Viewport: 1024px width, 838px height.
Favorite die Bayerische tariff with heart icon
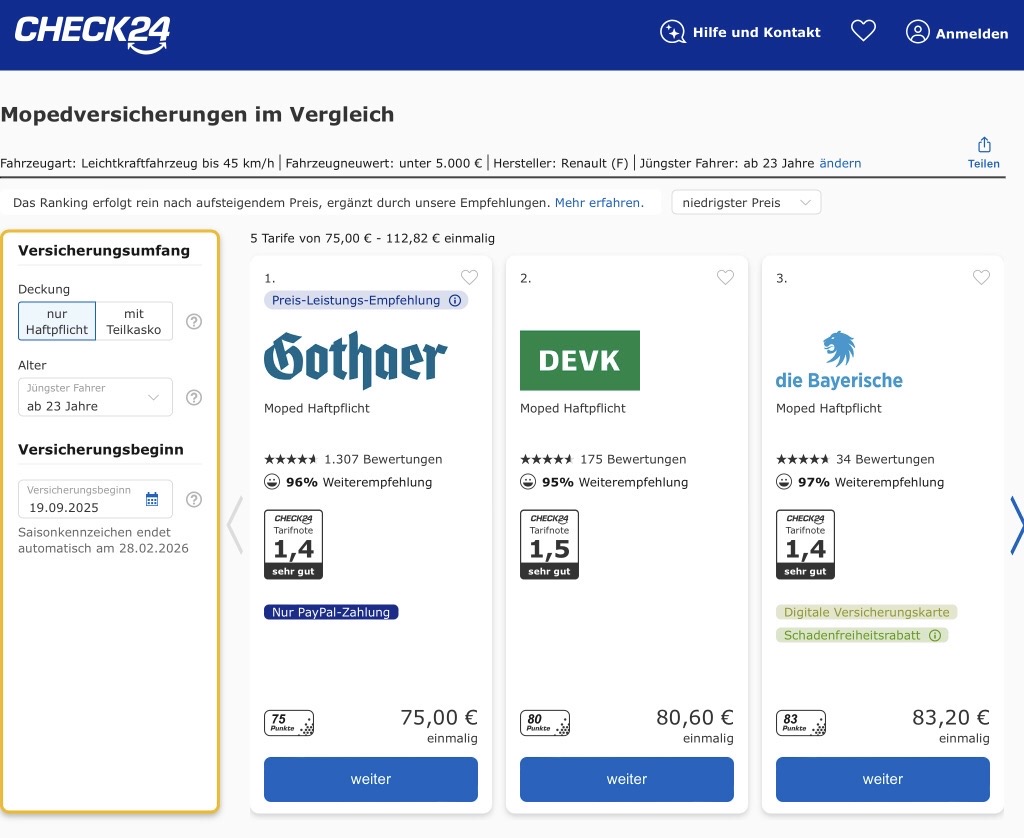coord(981,278)
